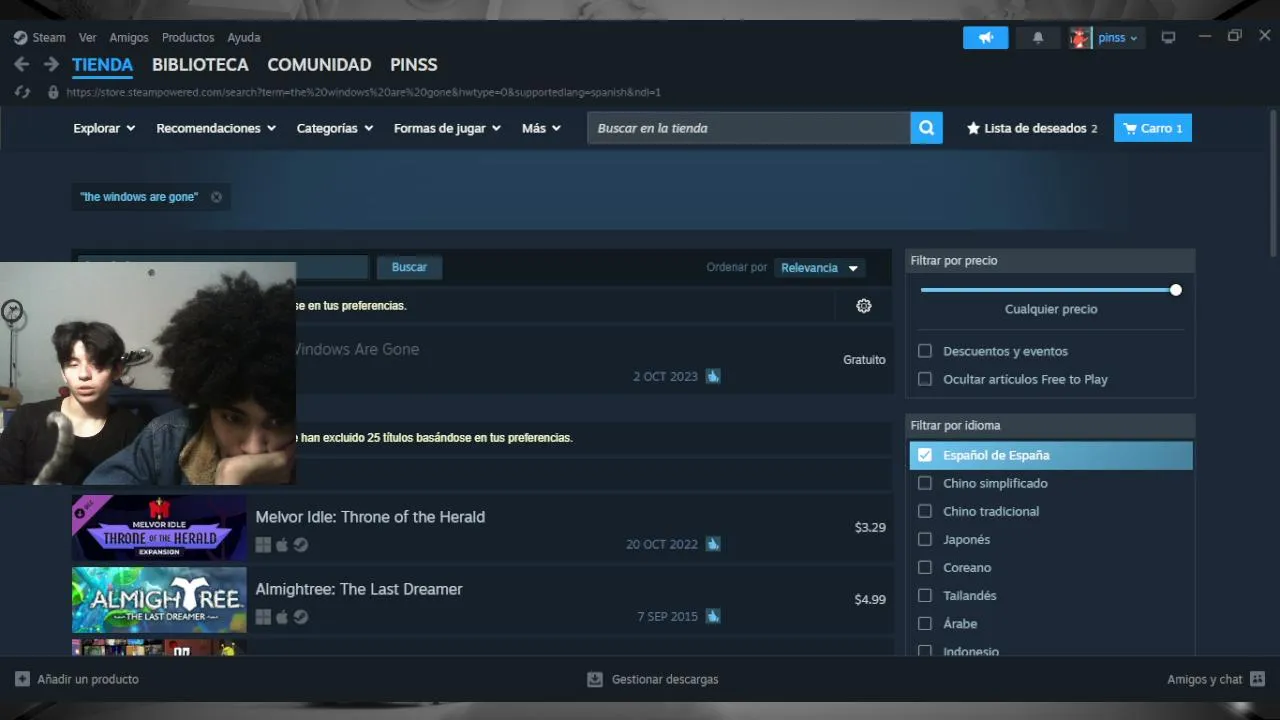
Task: Enable the Japonés language filter
Action: point(925,539)
